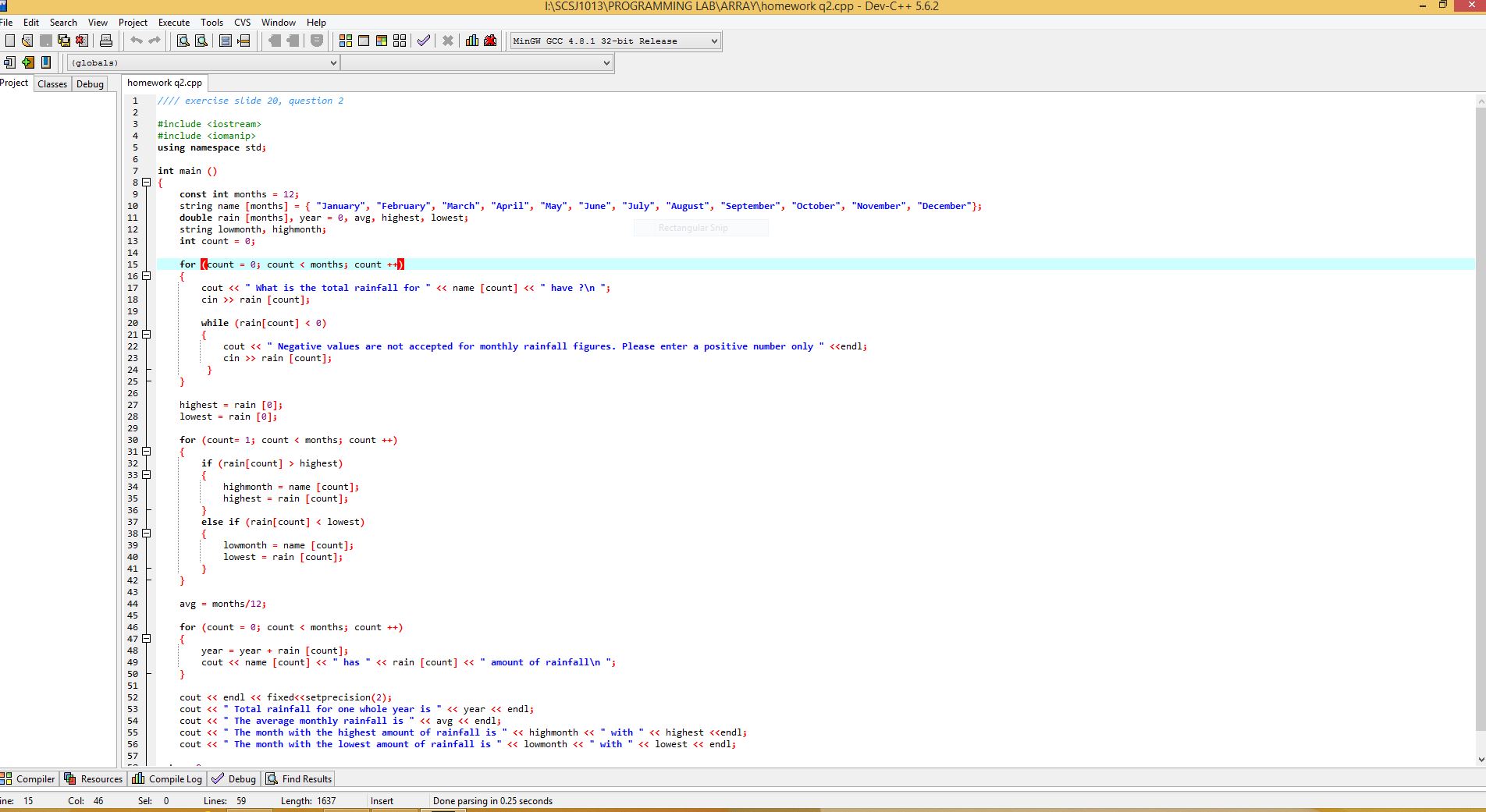Click the Compile icon with colored squares
This screenshot has width=1486, height=812.
click(345, 41)
